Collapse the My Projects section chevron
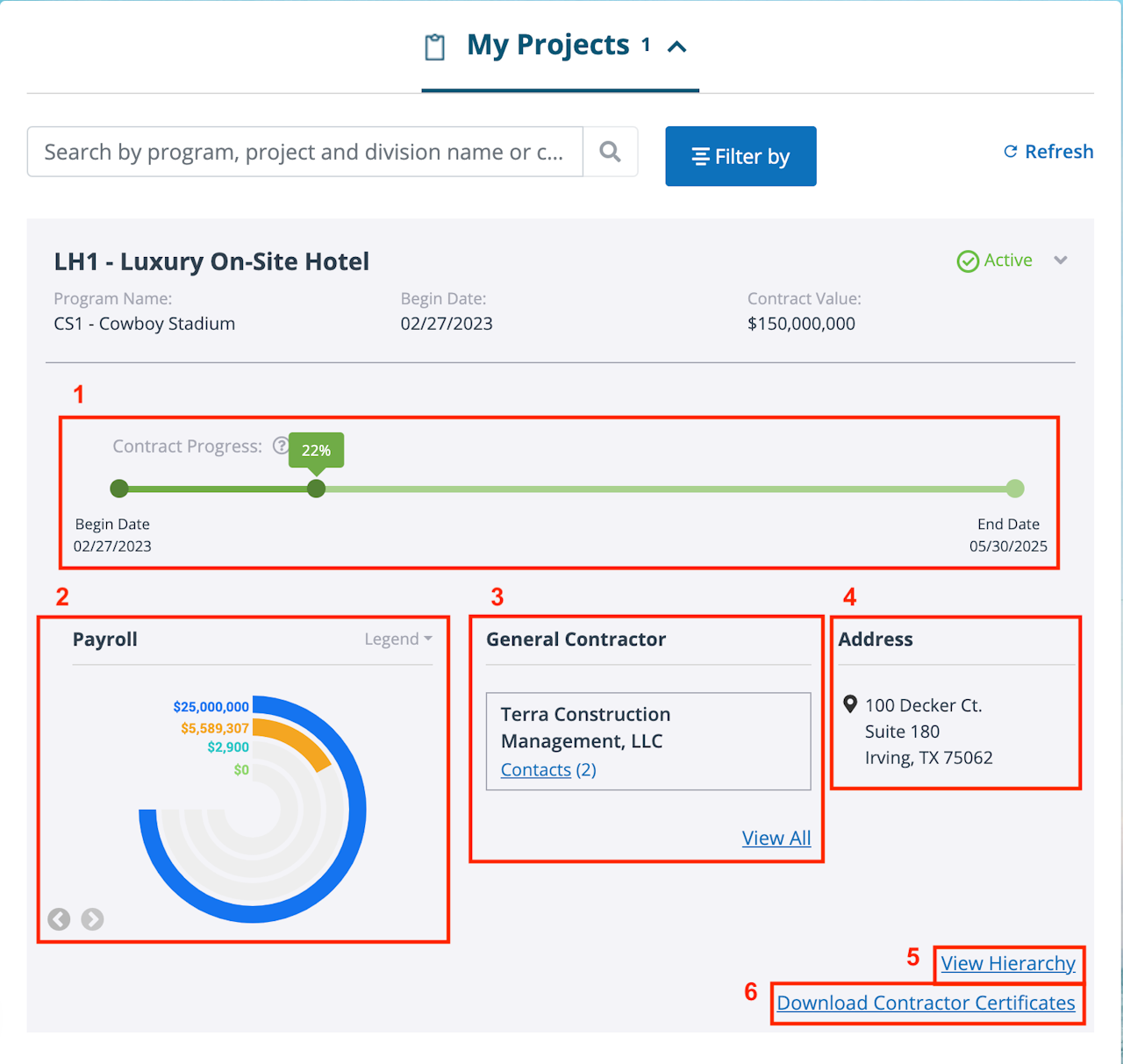 [676, 46]
